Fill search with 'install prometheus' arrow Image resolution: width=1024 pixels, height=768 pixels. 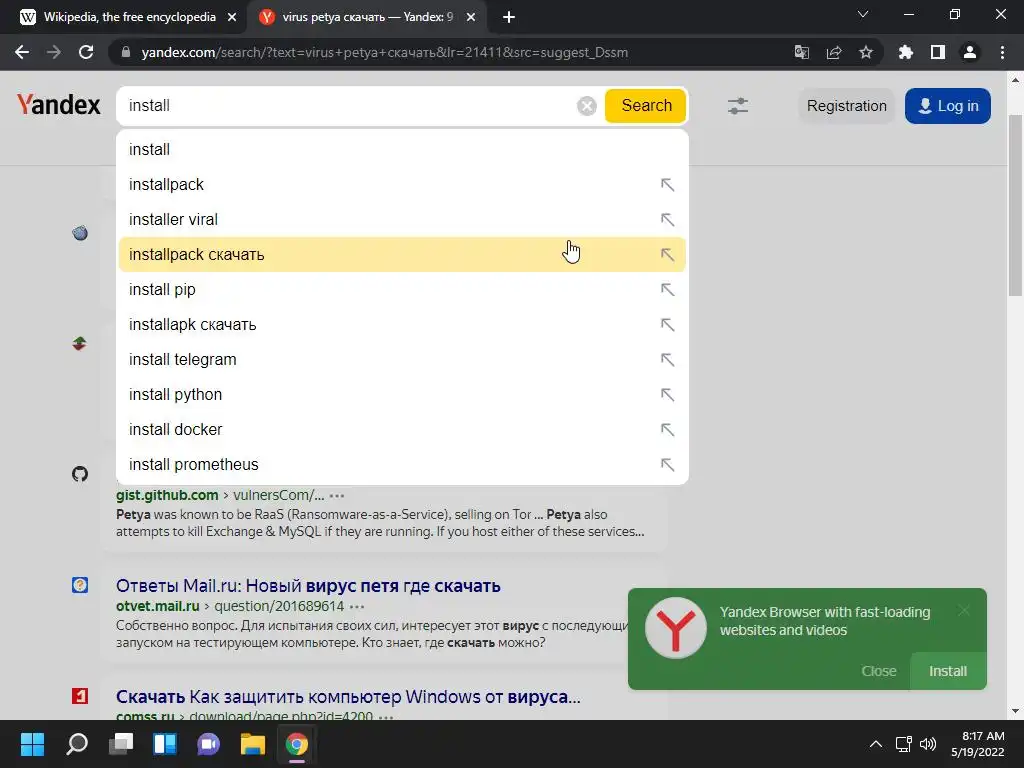(x=667, y=464)
